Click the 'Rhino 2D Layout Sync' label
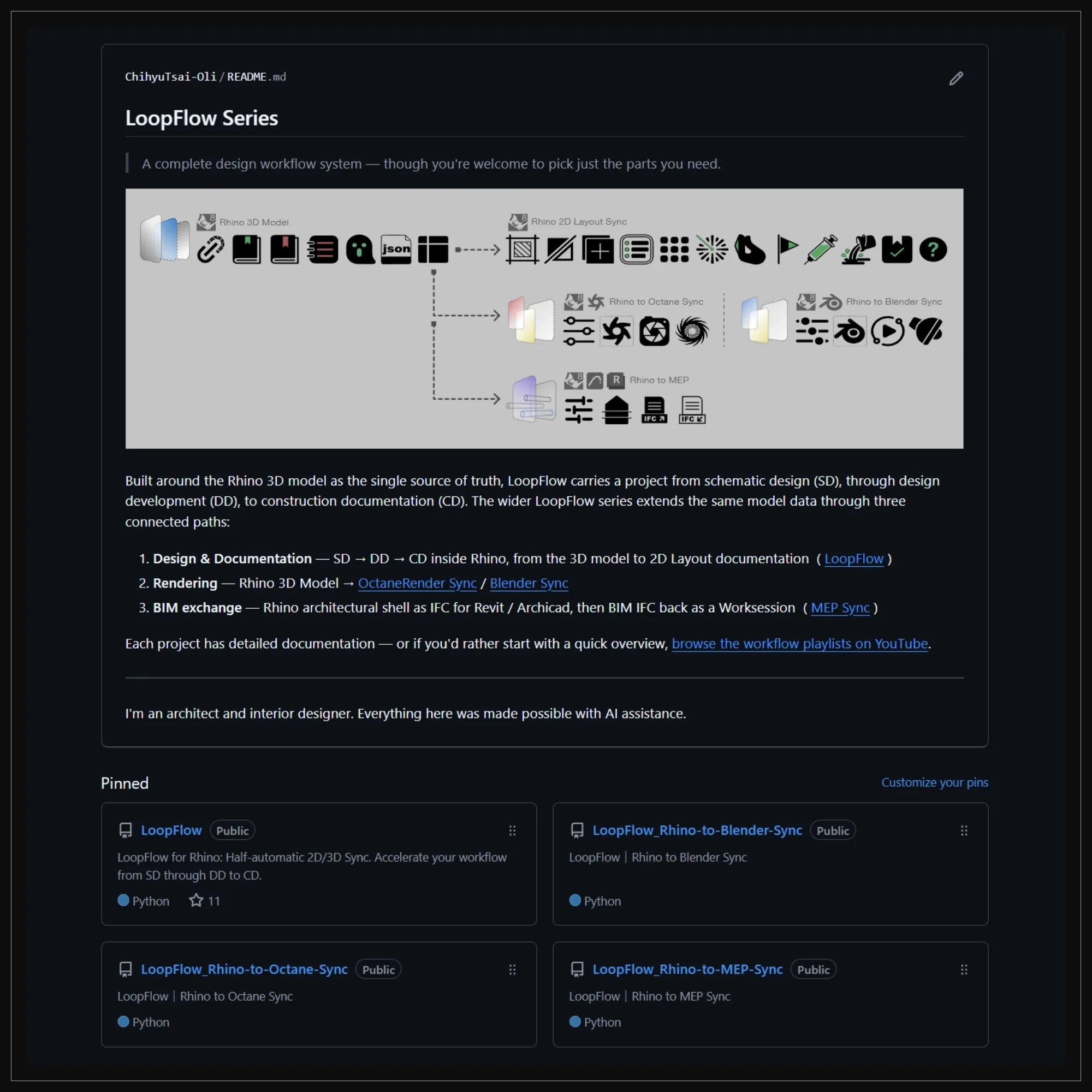Screen dimensions: 1092x1092 pos(579,222)
